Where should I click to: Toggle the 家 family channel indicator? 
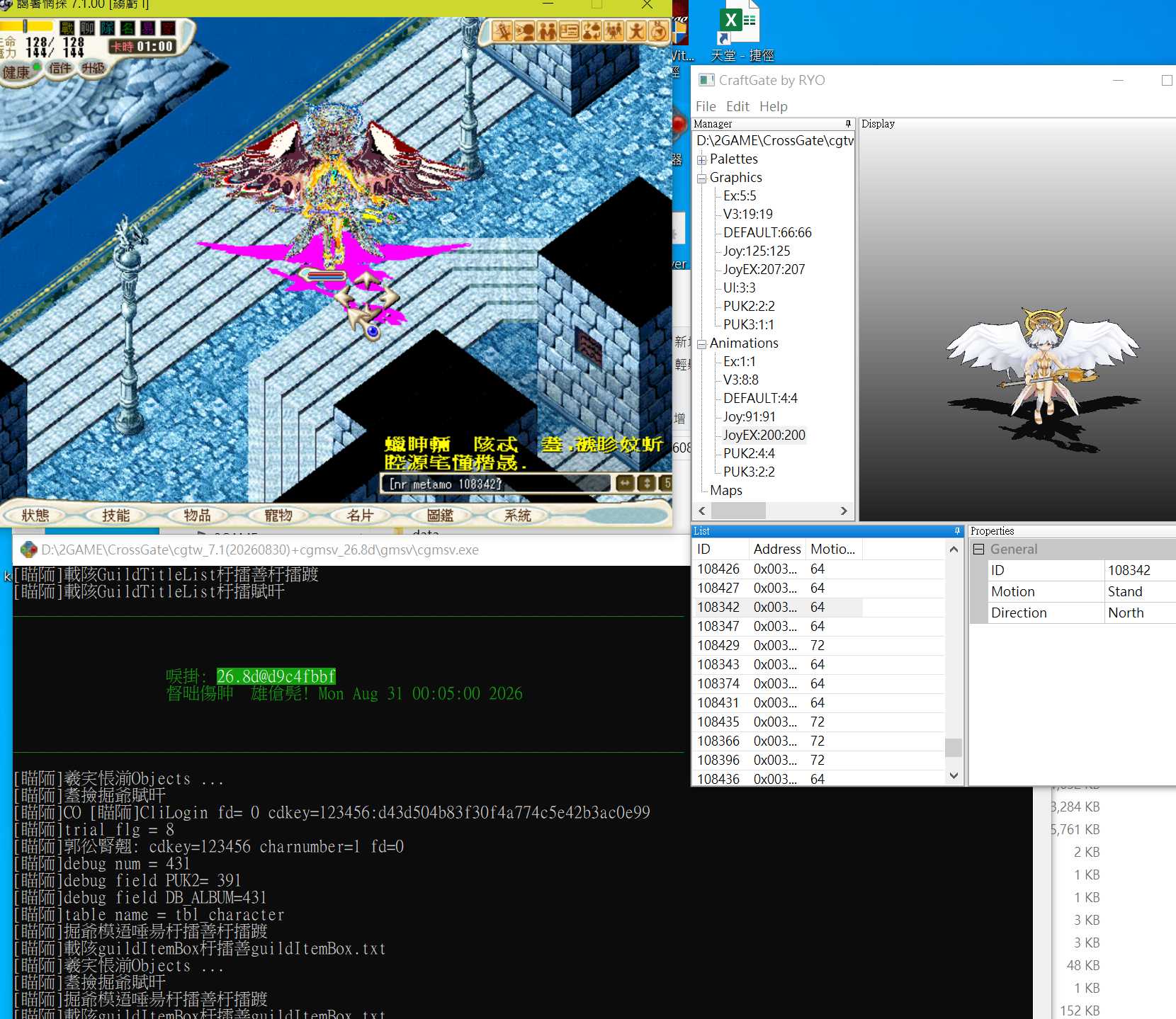pyautogui.click(x=167, y=28)
